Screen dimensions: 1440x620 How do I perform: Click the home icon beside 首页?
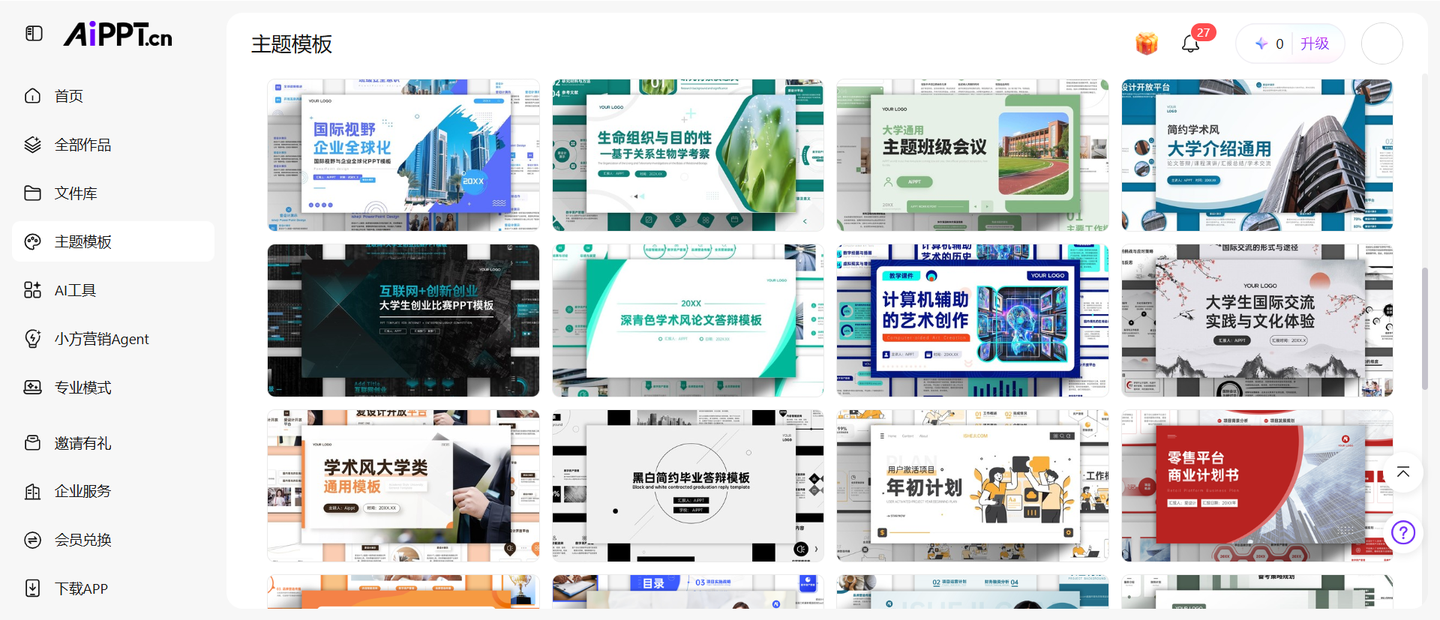33,96
